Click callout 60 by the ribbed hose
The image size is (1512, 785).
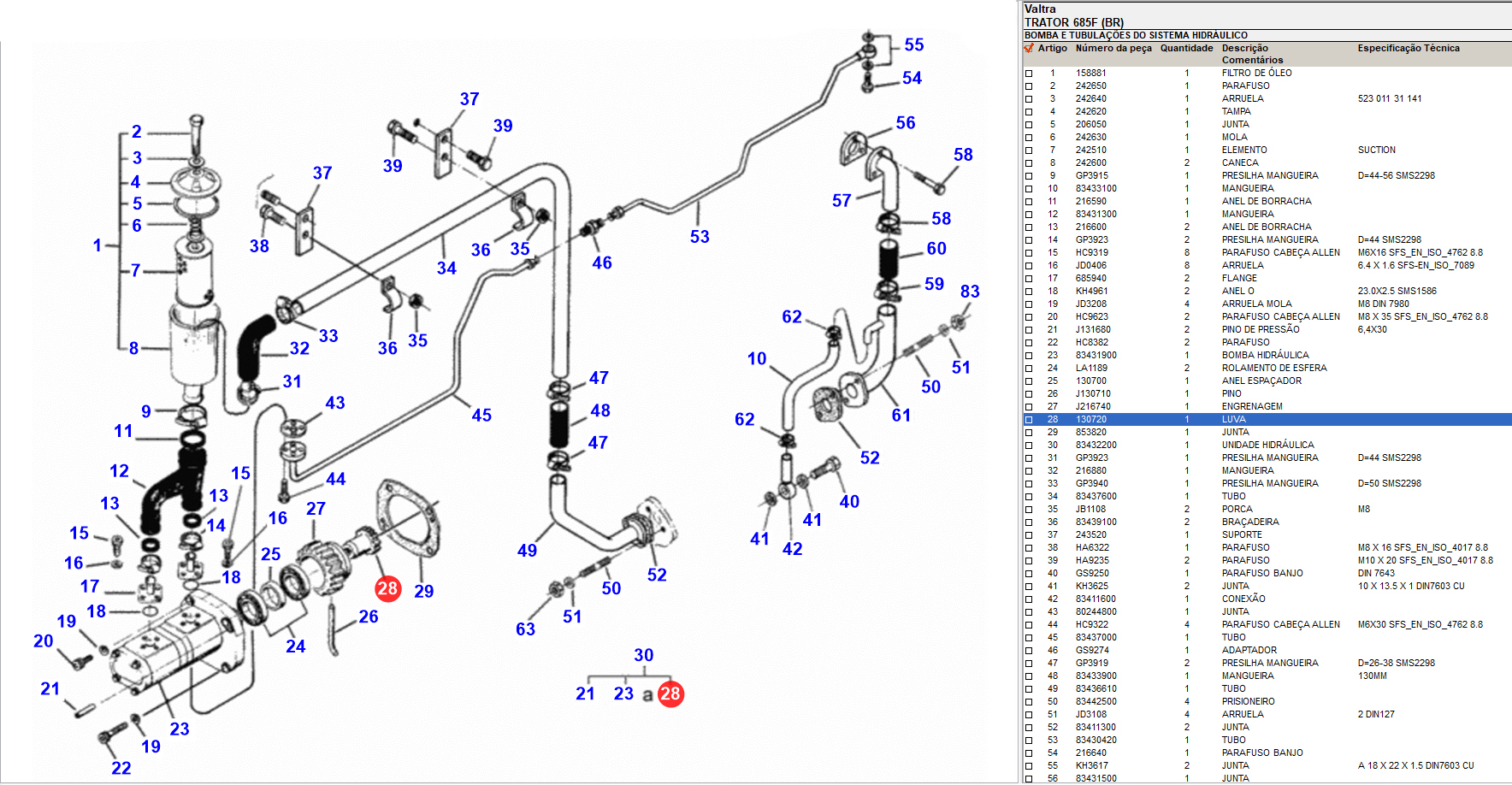(x=936, y=249)
